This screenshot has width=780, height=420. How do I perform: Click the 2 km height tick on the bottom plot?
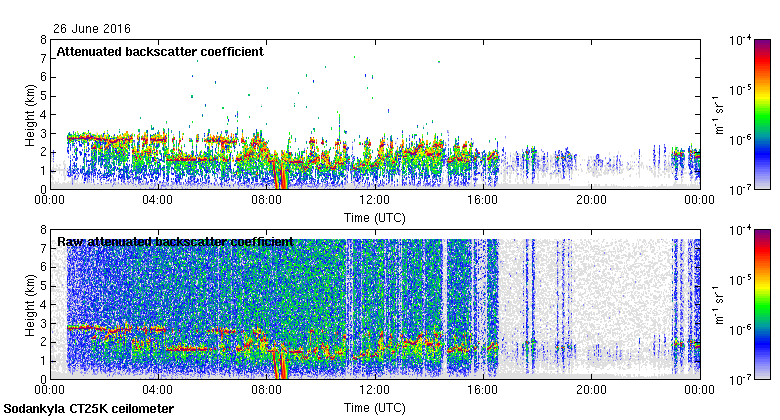click(x=43, y=342)
